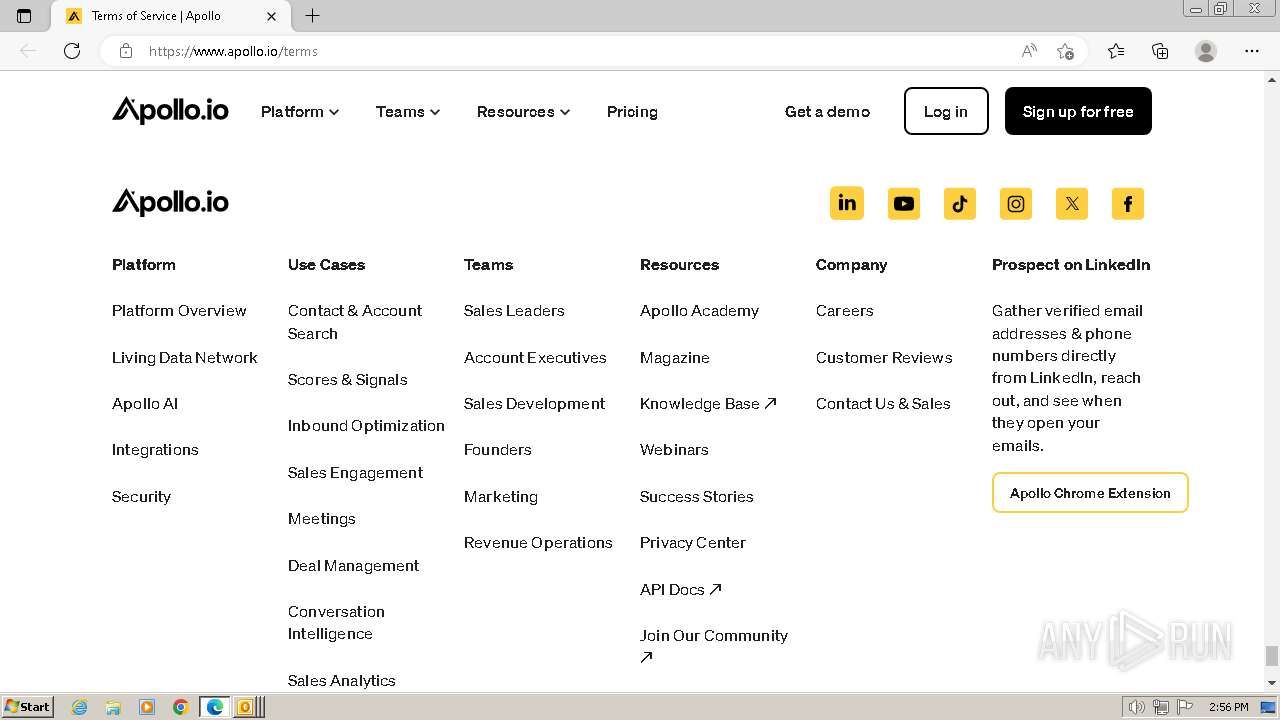Image resolution: width=1280 pixels, height=720 pixels.
Task: Open Contact Us & Sales link
Action: click(883, 404)
